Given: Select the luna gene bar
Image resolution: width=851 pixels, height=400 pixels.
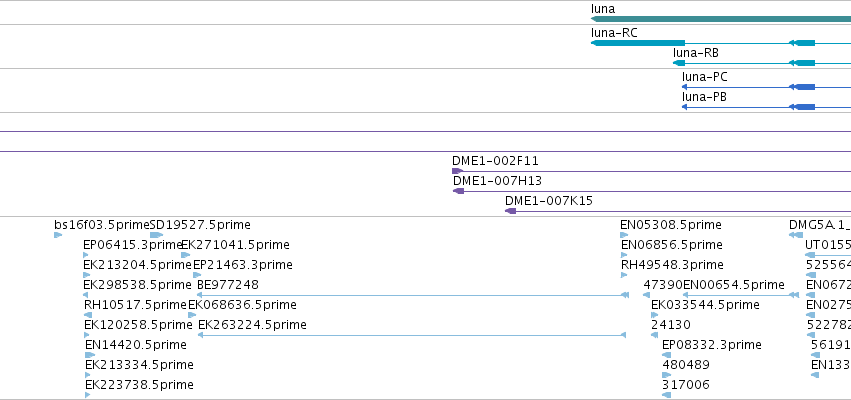Looking at the screenshot, I should [721, 19].
